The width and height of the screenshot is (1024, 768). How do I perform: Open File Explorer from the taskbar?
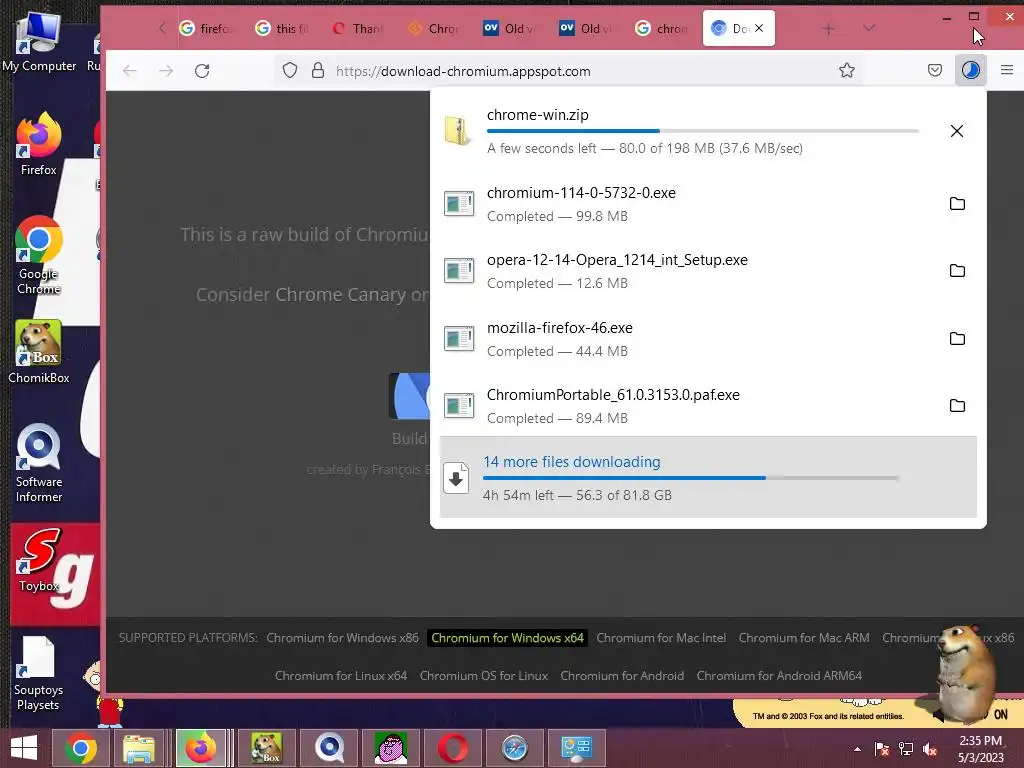138,748
